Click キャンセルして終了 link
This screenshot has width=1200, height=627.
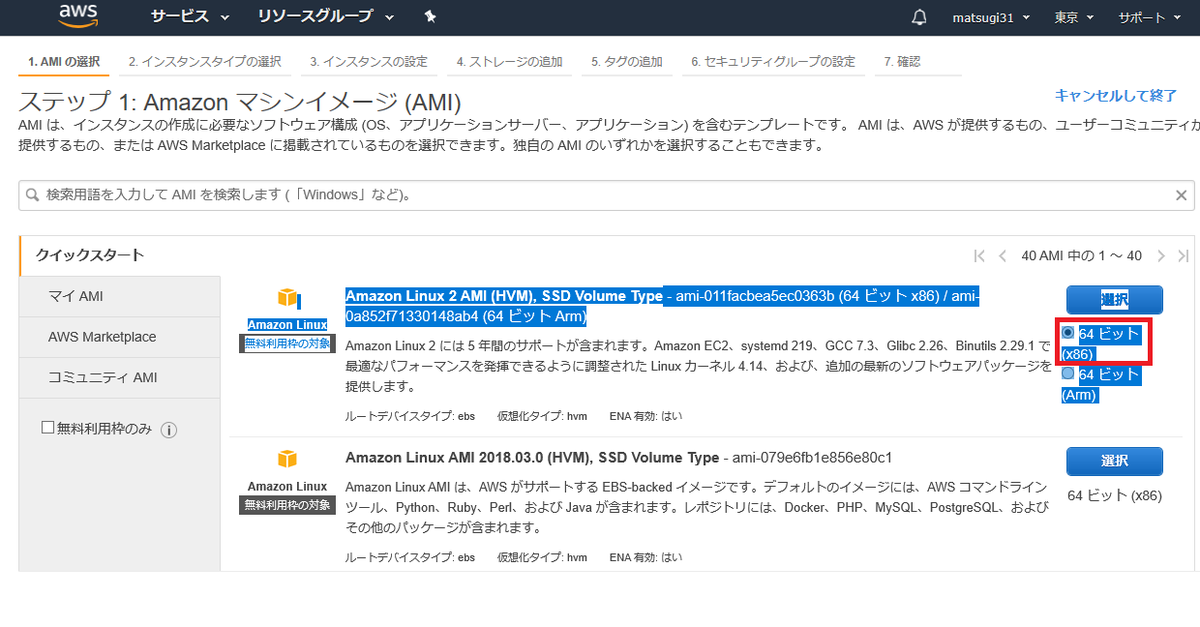pyautogui.click(x=1116, y=95)
